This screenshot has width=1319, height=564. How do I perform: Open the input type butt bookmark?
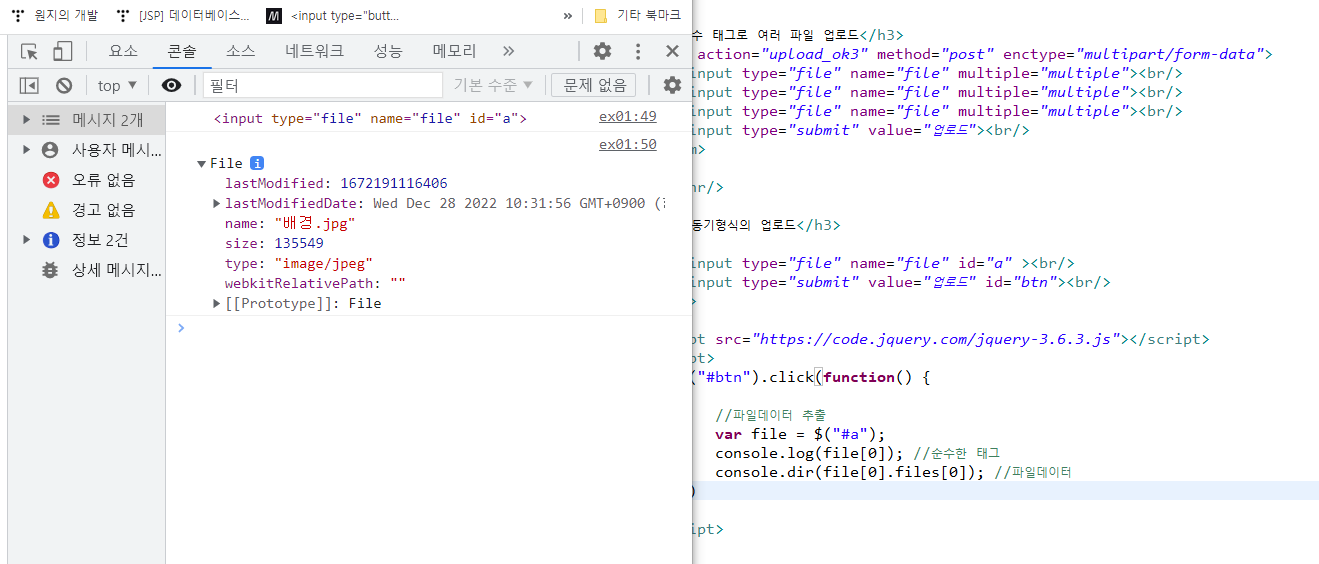tap(335, 15)
